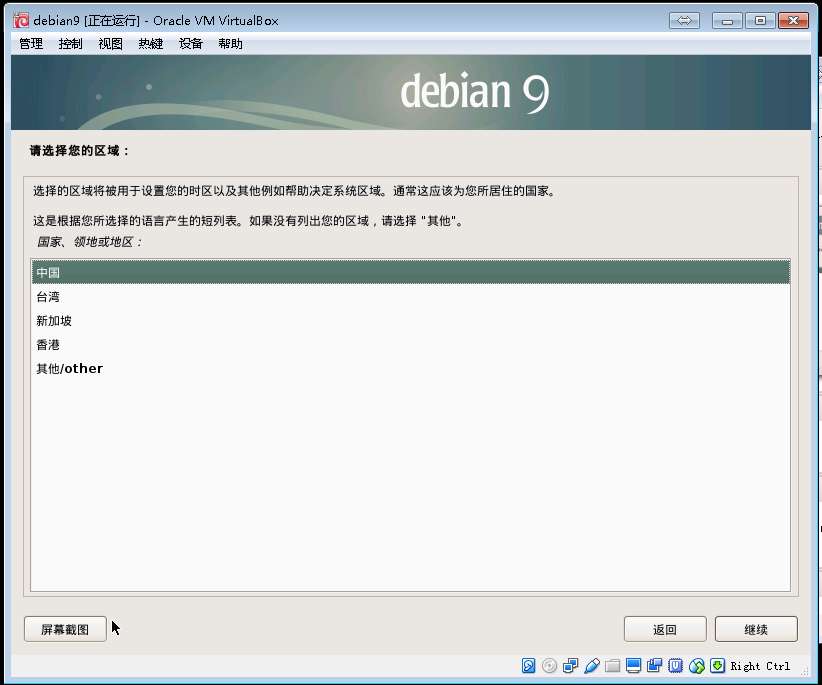The height and width of the screenshot is (685, 822).
Task: Select 台湾 in the region list
Action: (x=410, y=297)
